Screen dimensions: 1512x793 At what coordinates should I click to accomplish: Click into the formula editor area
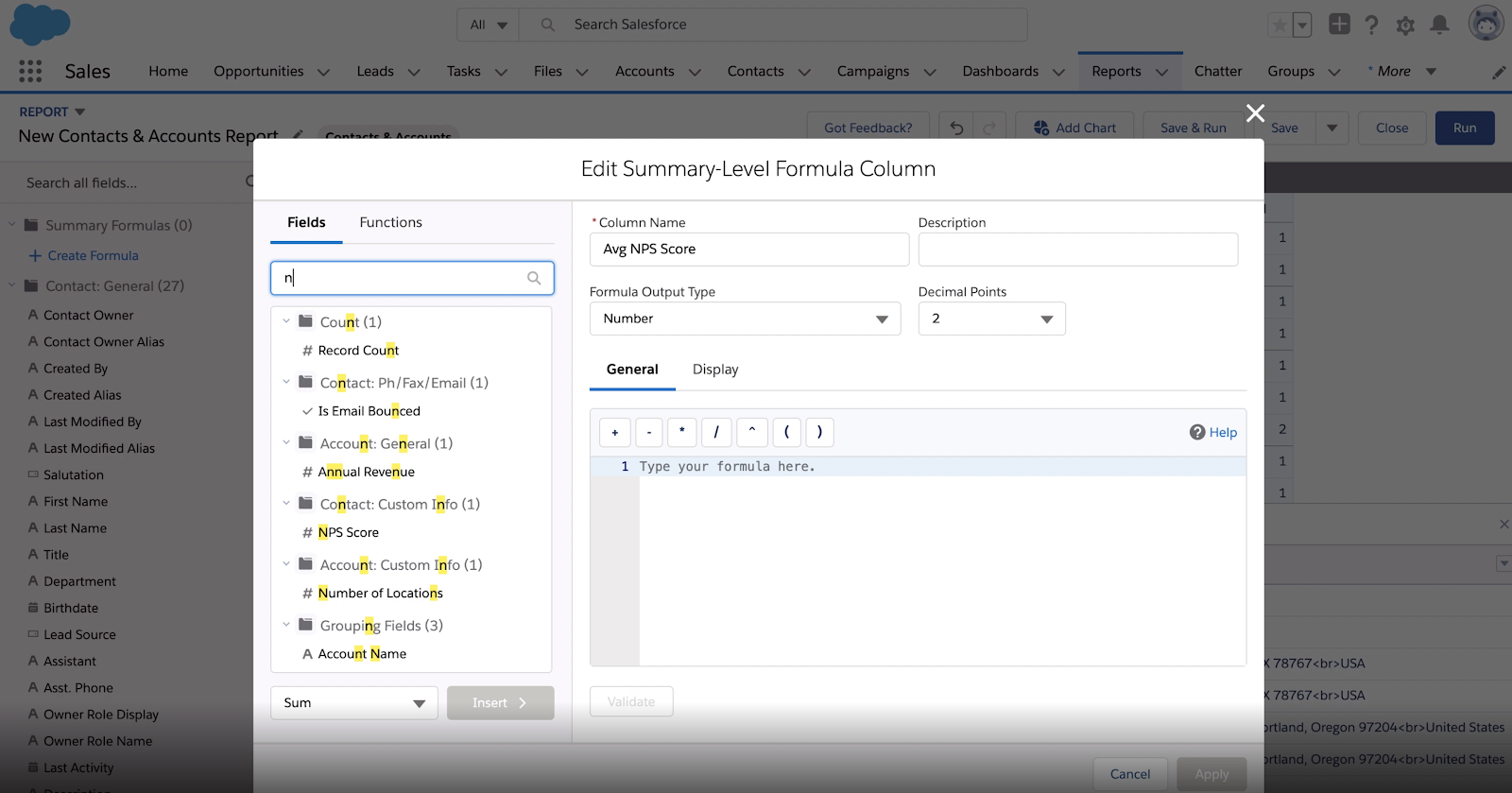(x=942, y=561)
